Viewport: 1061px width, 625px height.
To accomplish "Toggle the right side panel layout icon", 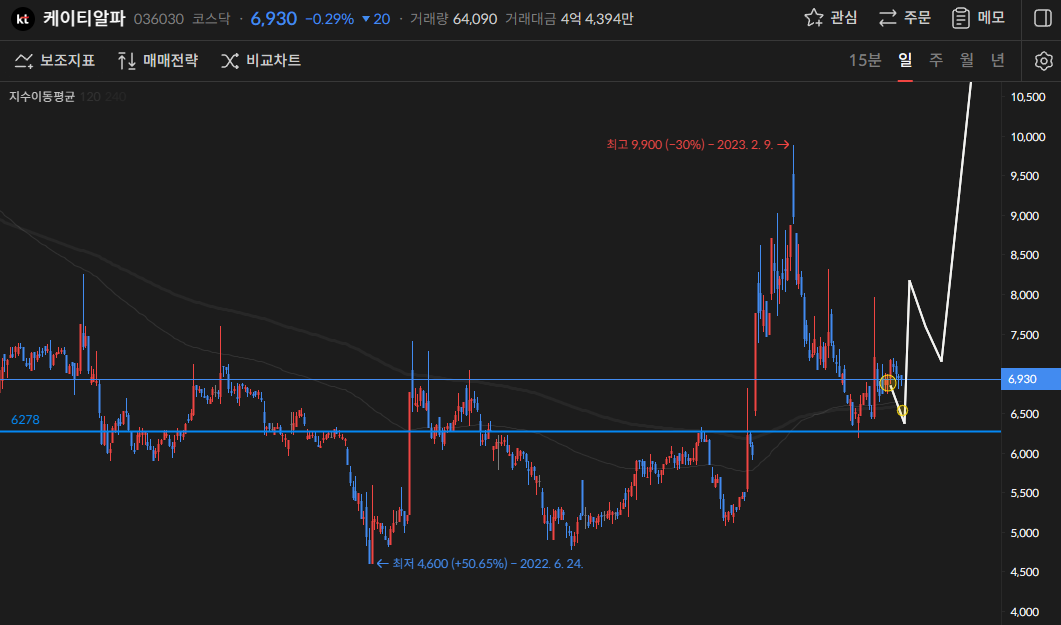I will [x=1043, y=18].
